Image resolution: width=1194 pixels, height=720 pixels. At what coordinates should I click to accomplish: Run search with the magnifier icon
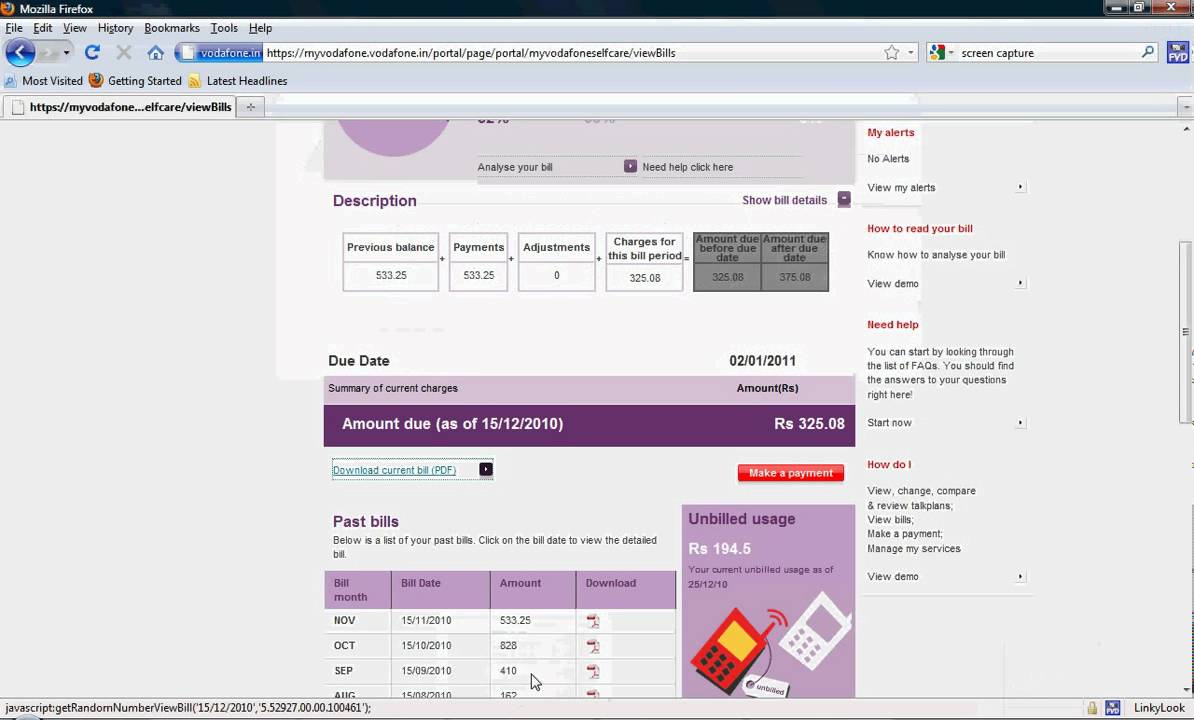[x=1148, y=52]
